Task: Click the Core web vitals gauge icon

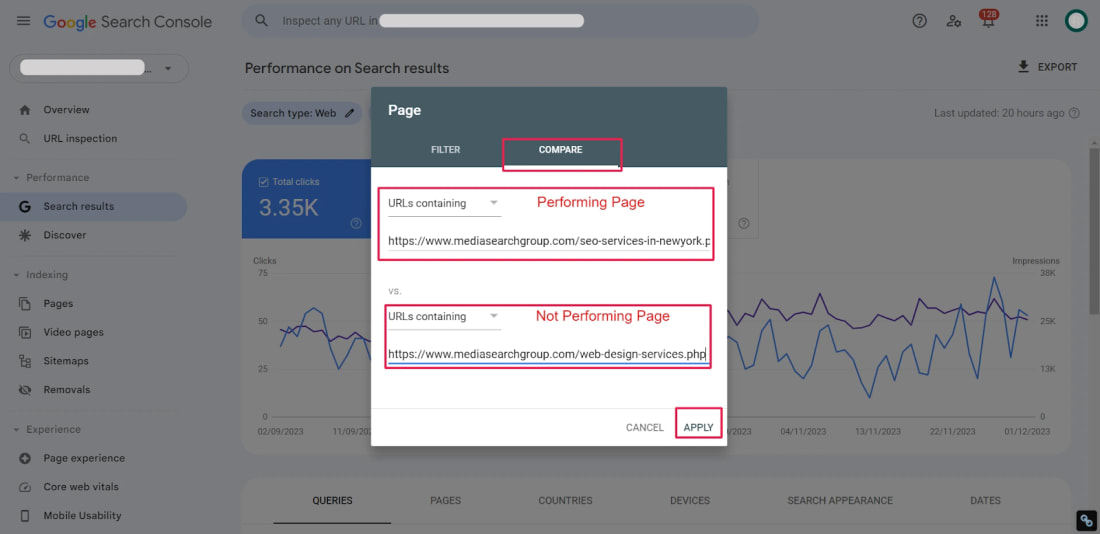Action: coord(25,487)
